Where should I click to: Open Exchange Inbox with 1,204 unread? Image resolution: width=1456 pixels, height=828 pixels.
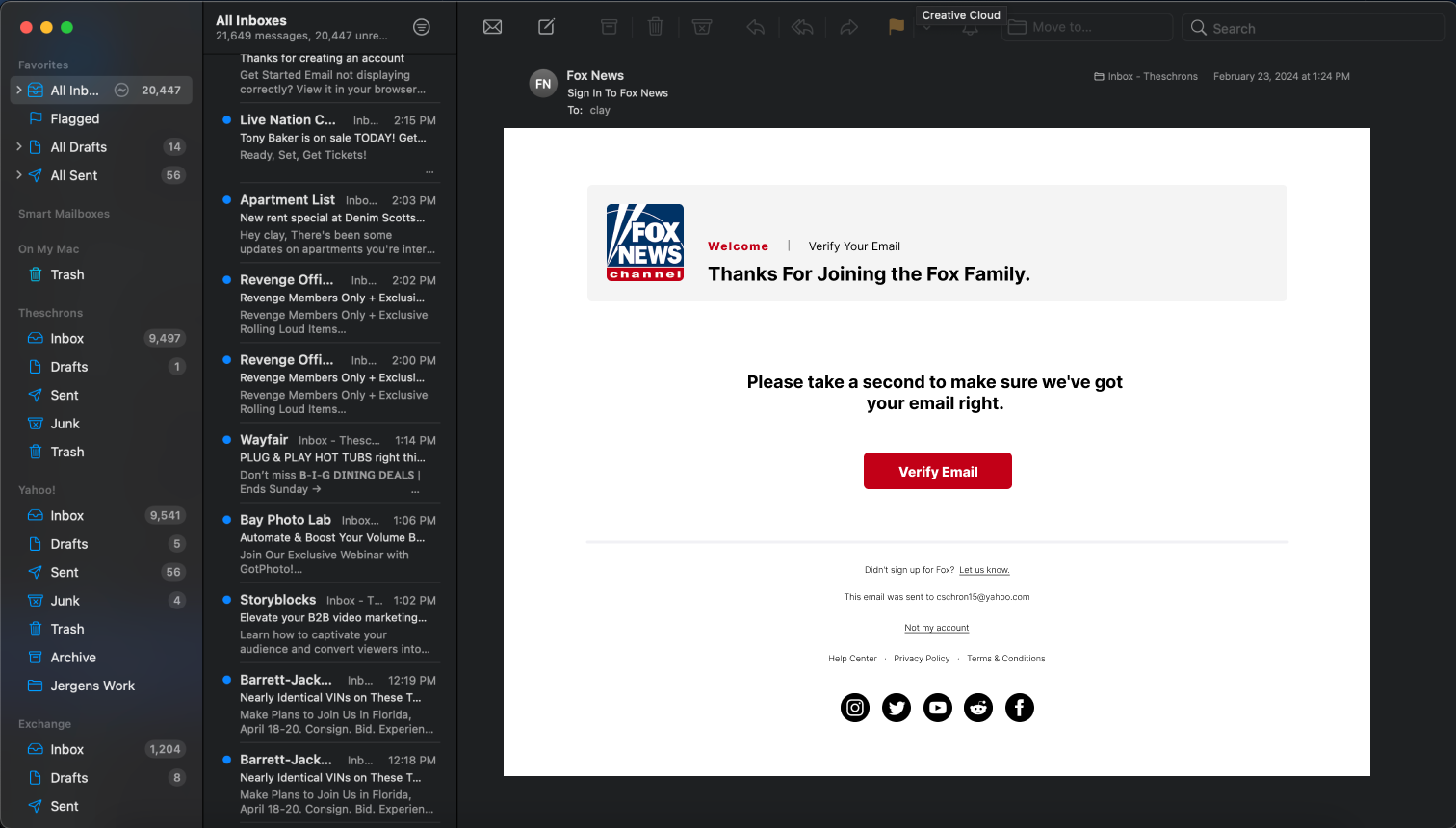pyautogui.click(x=101, y=749)
